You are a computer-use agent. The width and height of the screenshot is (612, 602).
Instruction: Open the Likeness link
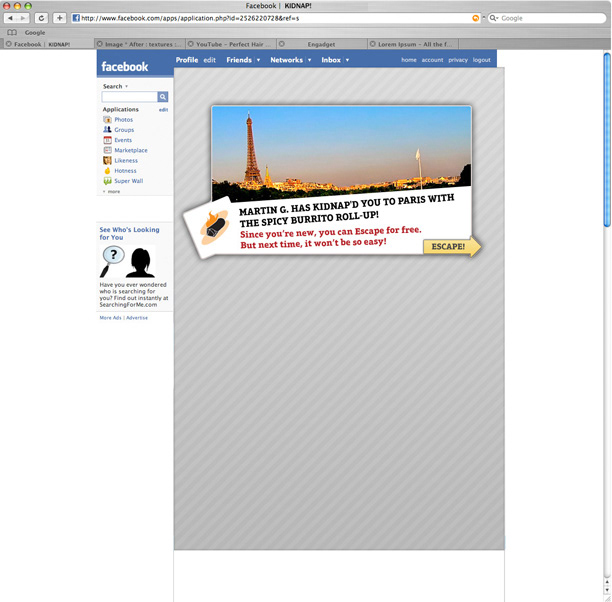126,160
